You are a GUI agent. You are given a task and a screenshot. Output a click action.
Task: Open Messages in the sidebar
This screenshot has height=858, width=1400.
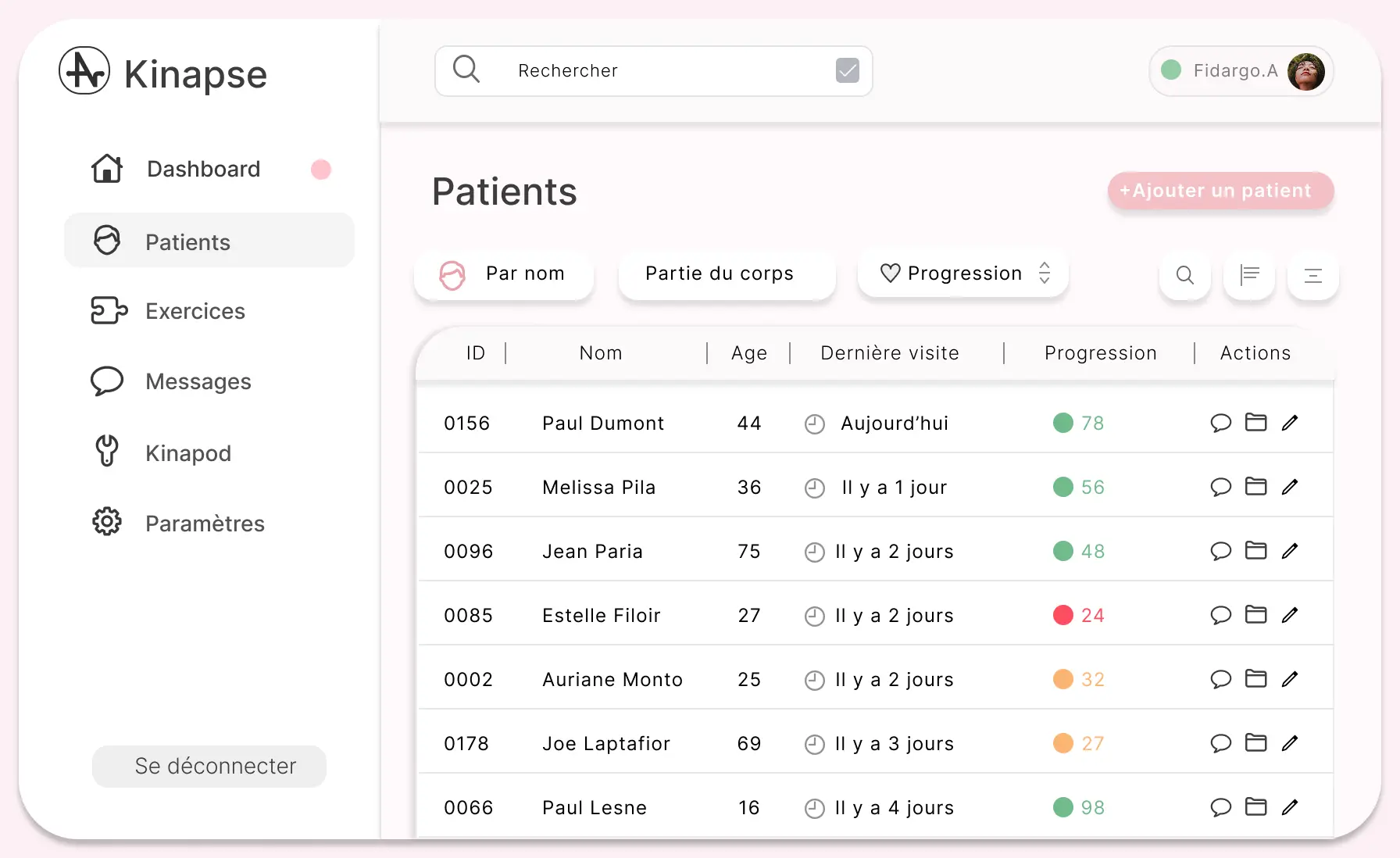(198, 381)
